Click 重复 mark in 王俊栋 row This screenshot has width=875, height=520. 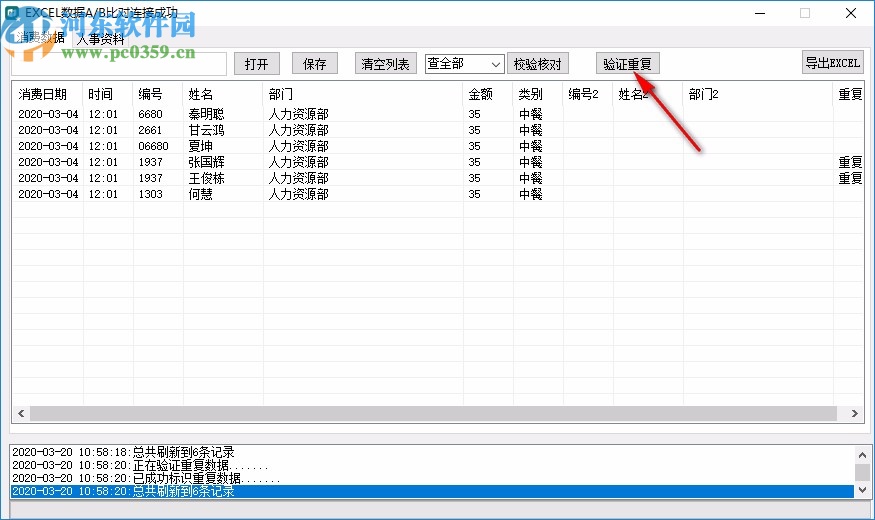tap(850, 179)
